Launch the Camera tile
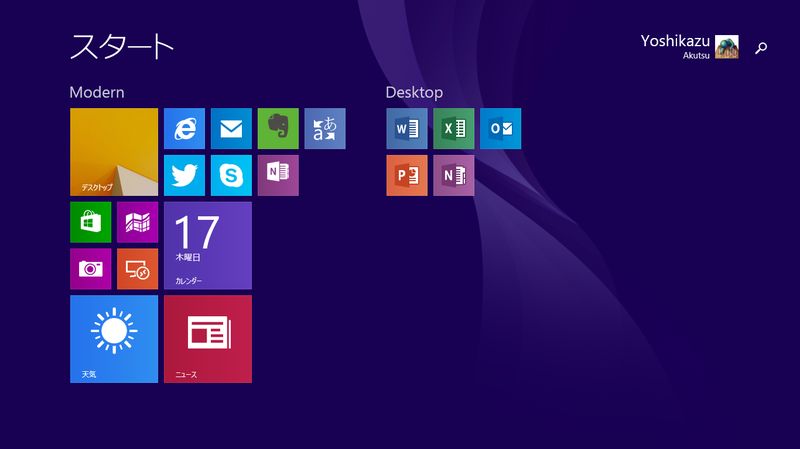800x449 pixels. [90, 269]
